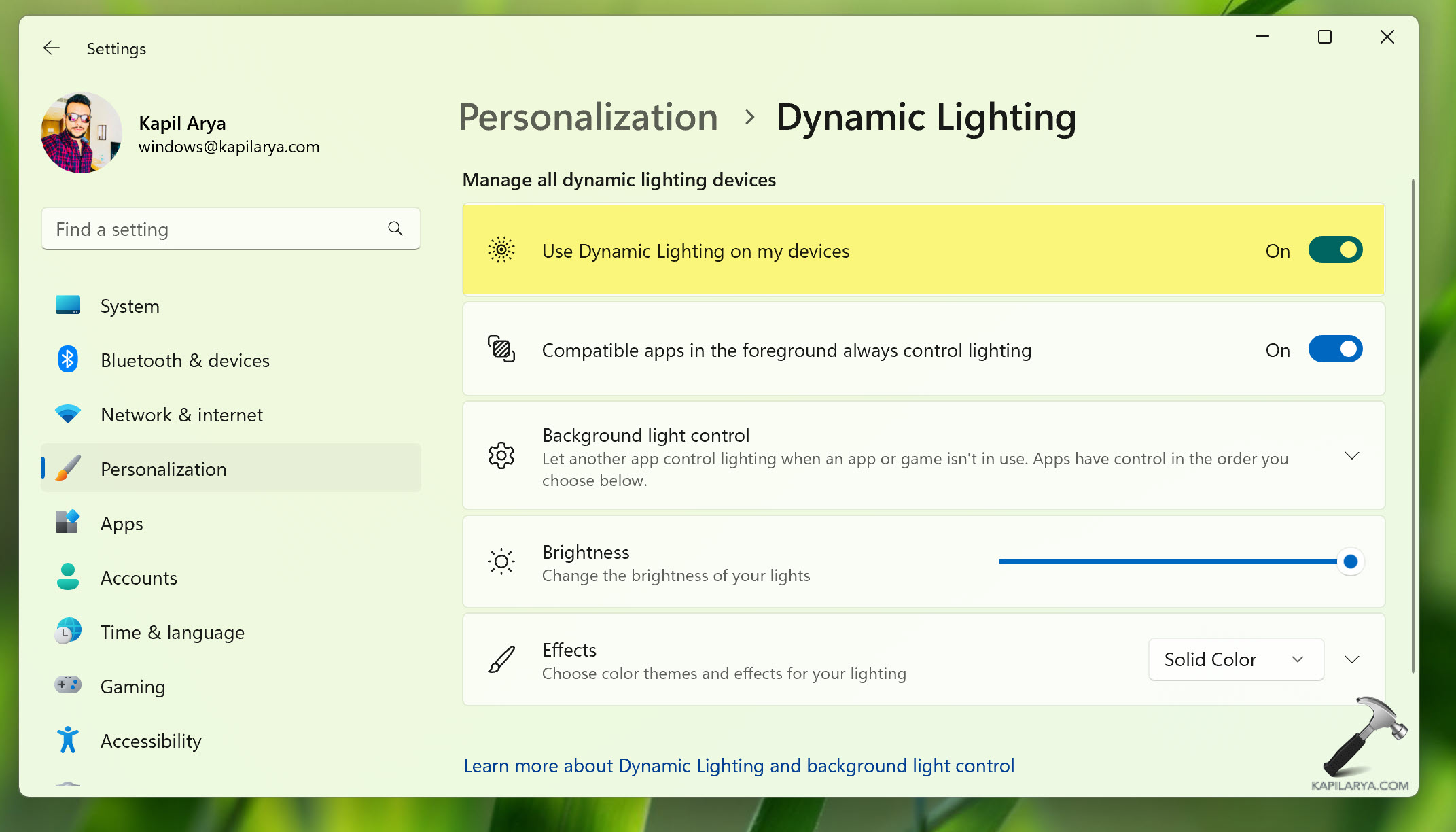Open Apps settings category
1456x832 pixels.
(122, 523)
